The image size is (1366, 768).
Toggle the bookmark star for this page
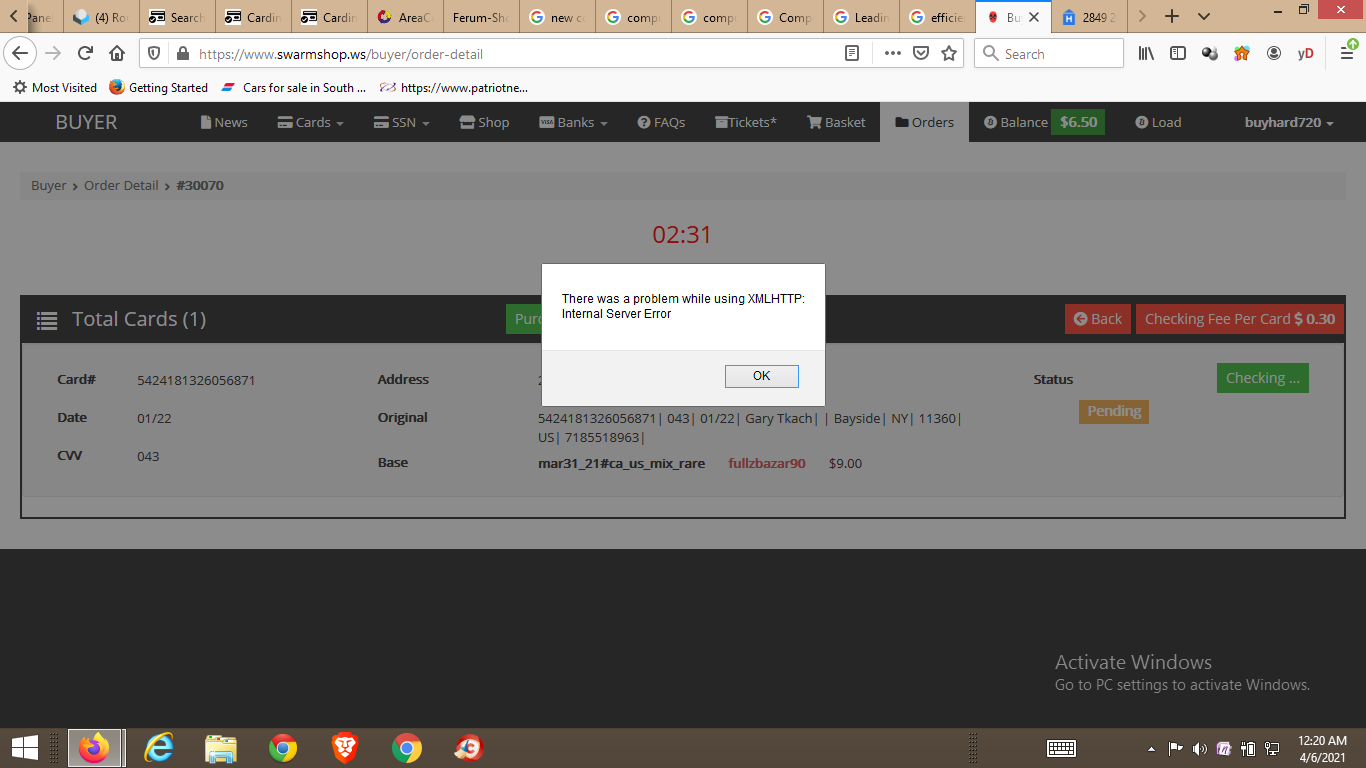tap(949, 54)
